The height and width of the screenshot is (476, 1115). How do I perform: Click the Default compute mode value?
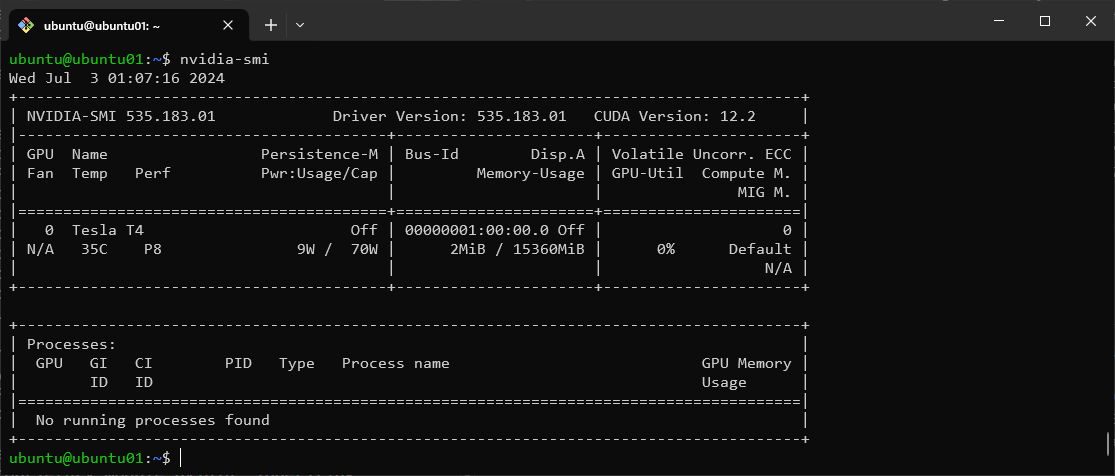[760, 249]
